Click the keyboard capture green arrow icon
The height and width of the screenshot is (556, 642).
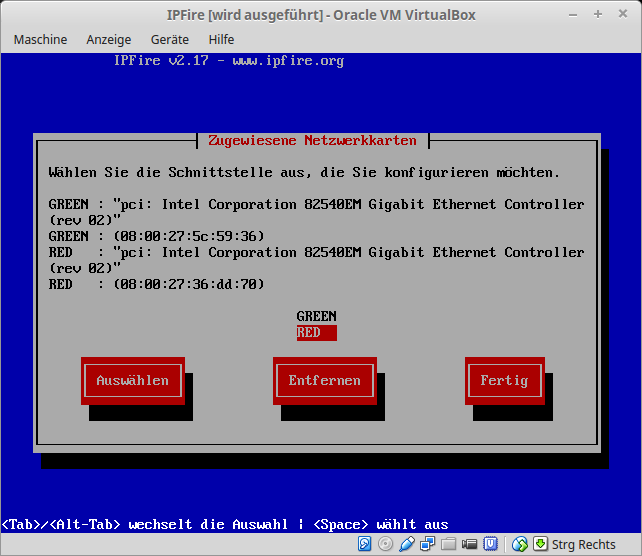(x=540, y=544)
